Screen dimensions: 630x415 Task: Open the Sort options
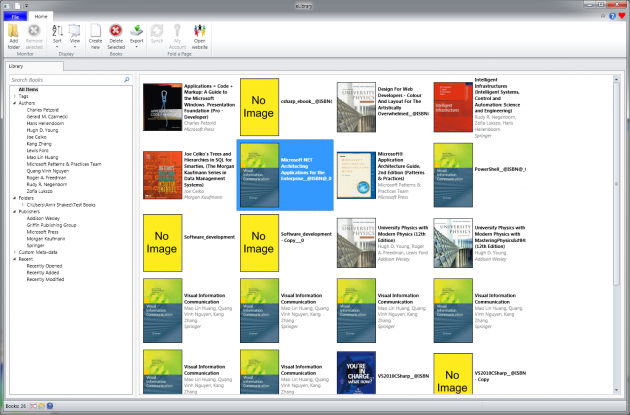tap(57, 36)
